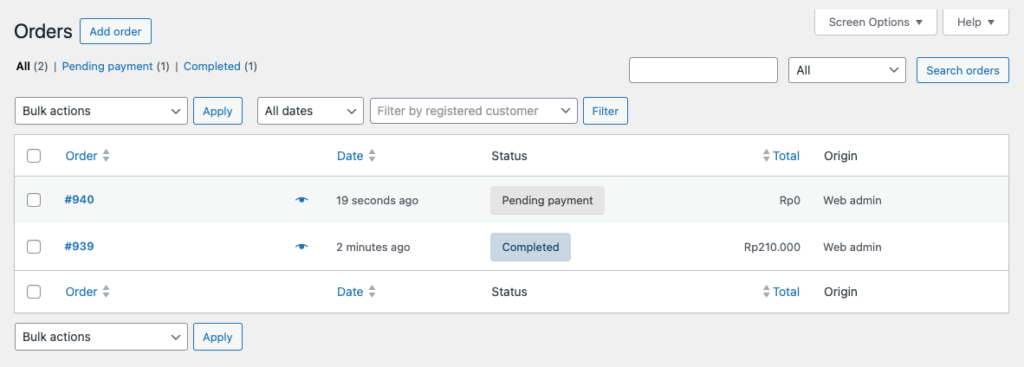Screen dimensions: 1024x367
Task: Click the Search orders button
Action: pos(963,70)
